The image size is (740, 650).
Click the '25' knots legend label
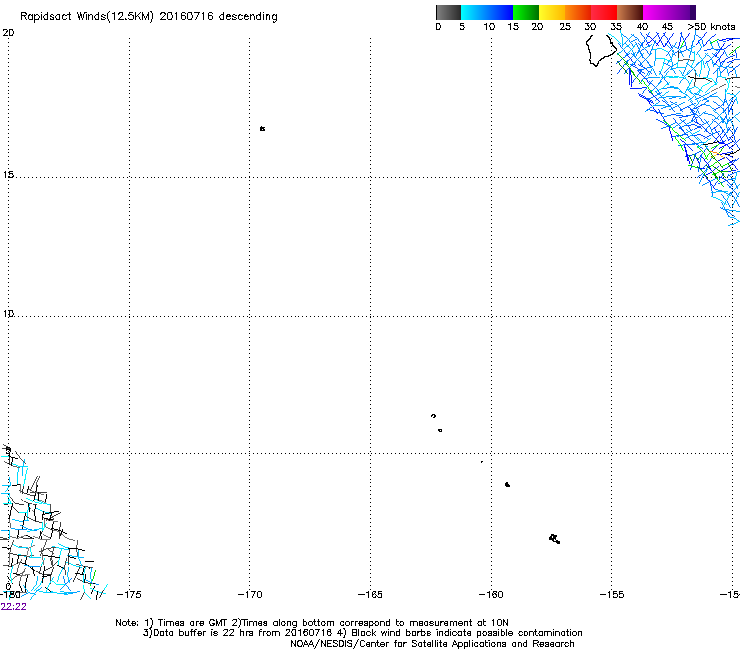[x=565, y=27]
